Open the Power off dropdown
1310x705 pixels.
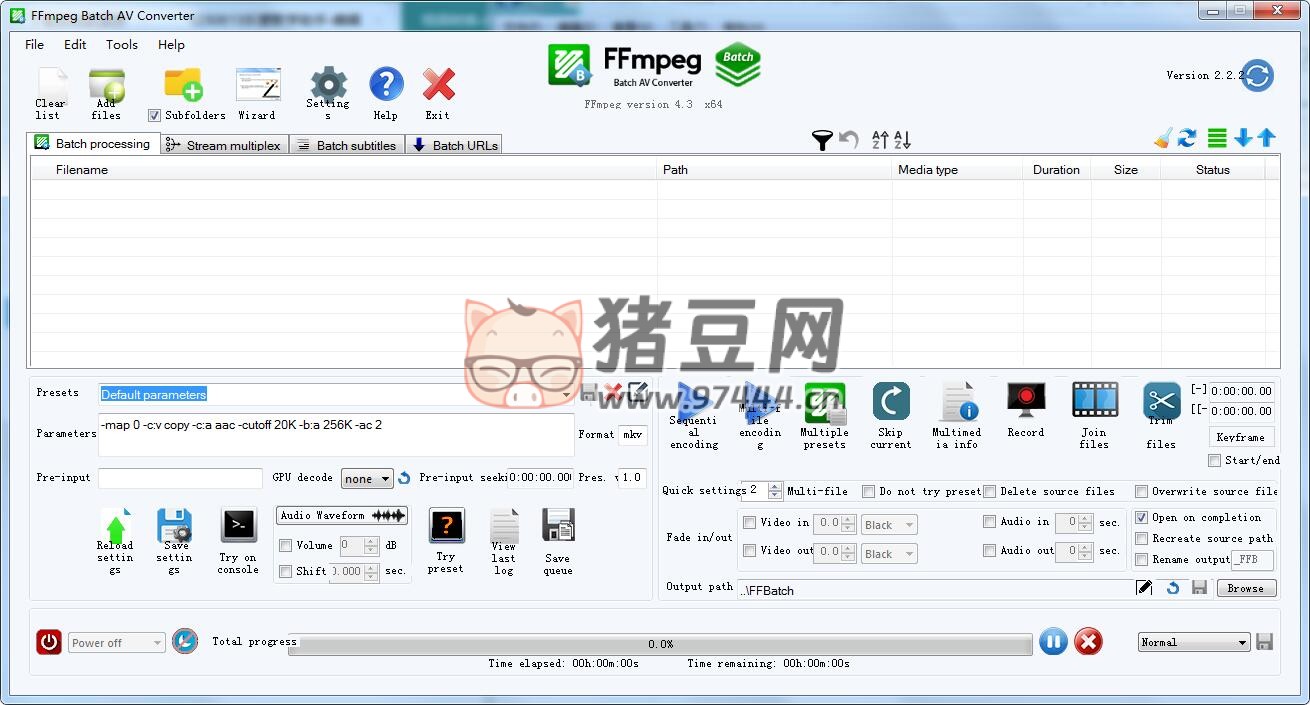[x=116, y=643]
